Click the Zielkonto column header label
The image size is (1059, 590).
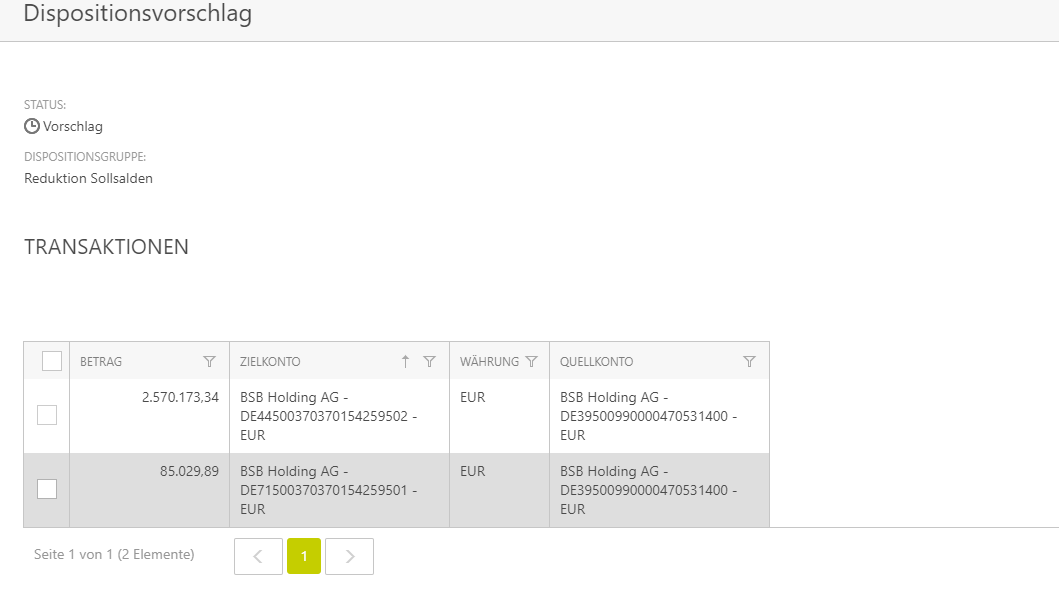(270, 362)
